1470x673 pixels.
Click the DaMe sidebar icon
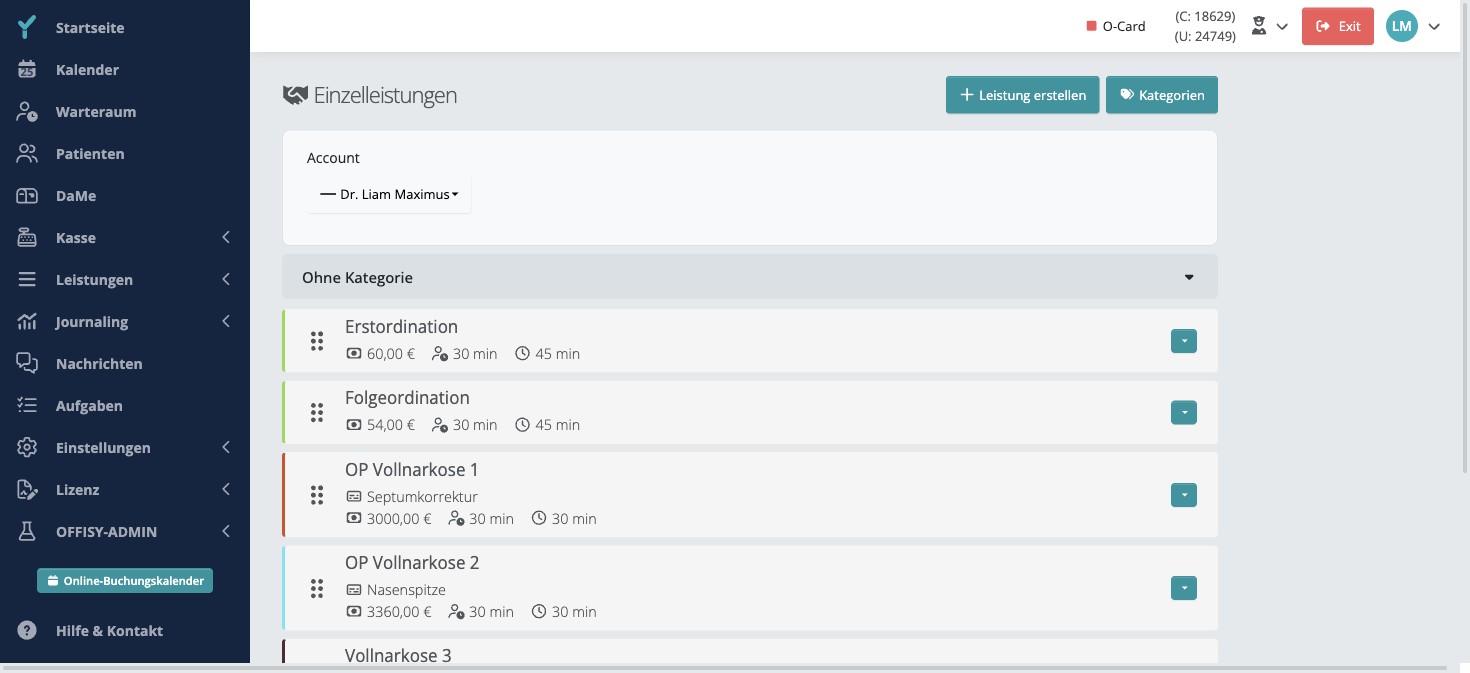click(x=27, y=196)
